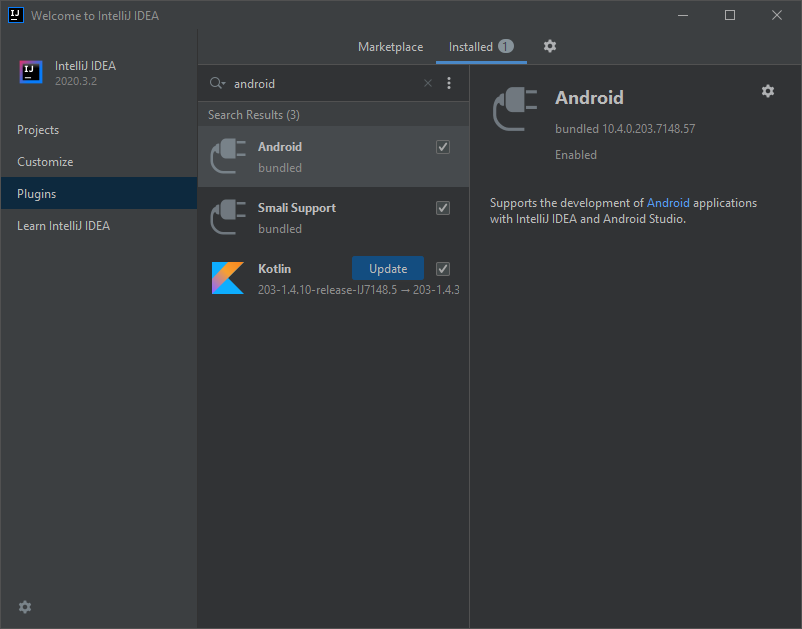Open the settings gear at the sidebar bottom
802x629 pixels.
coord(25,607)
